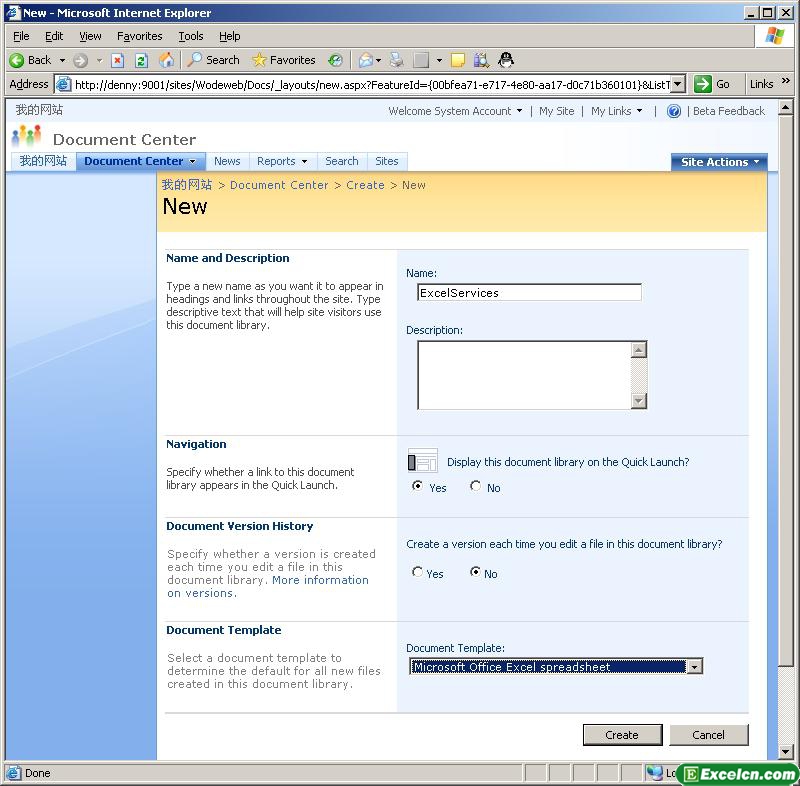Click the Document Center people logo
The image size is (800, 786).
[27, 136]
